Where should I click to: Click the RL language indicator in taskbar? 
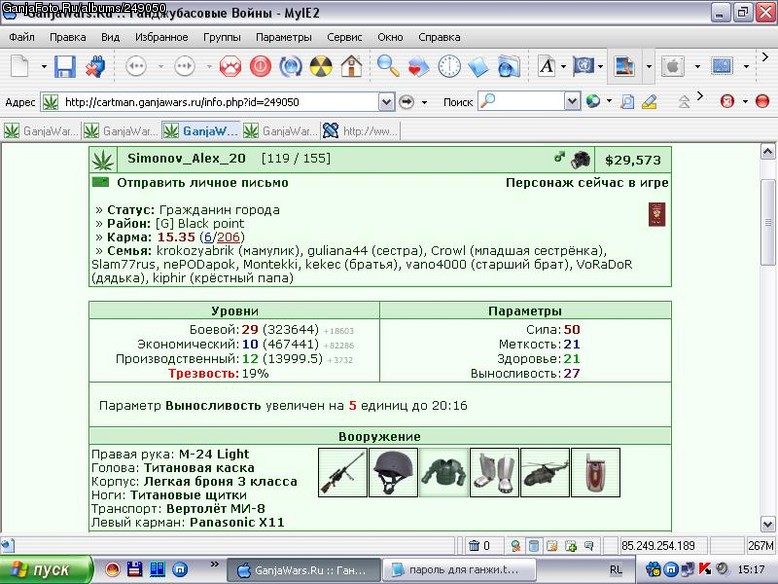[616, 570]
